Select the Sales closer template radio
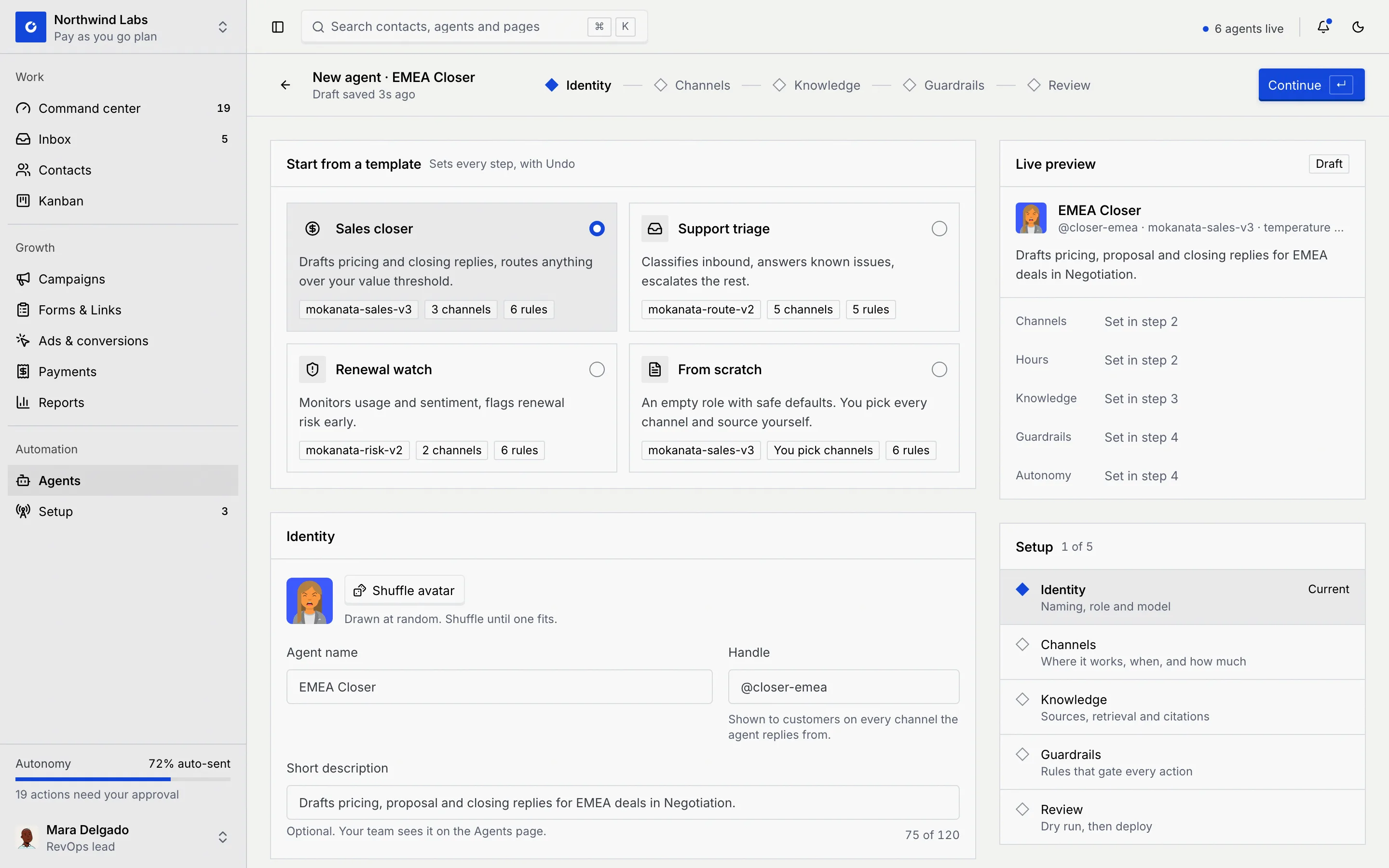The image size is (1389, 868). coord(597,229)
